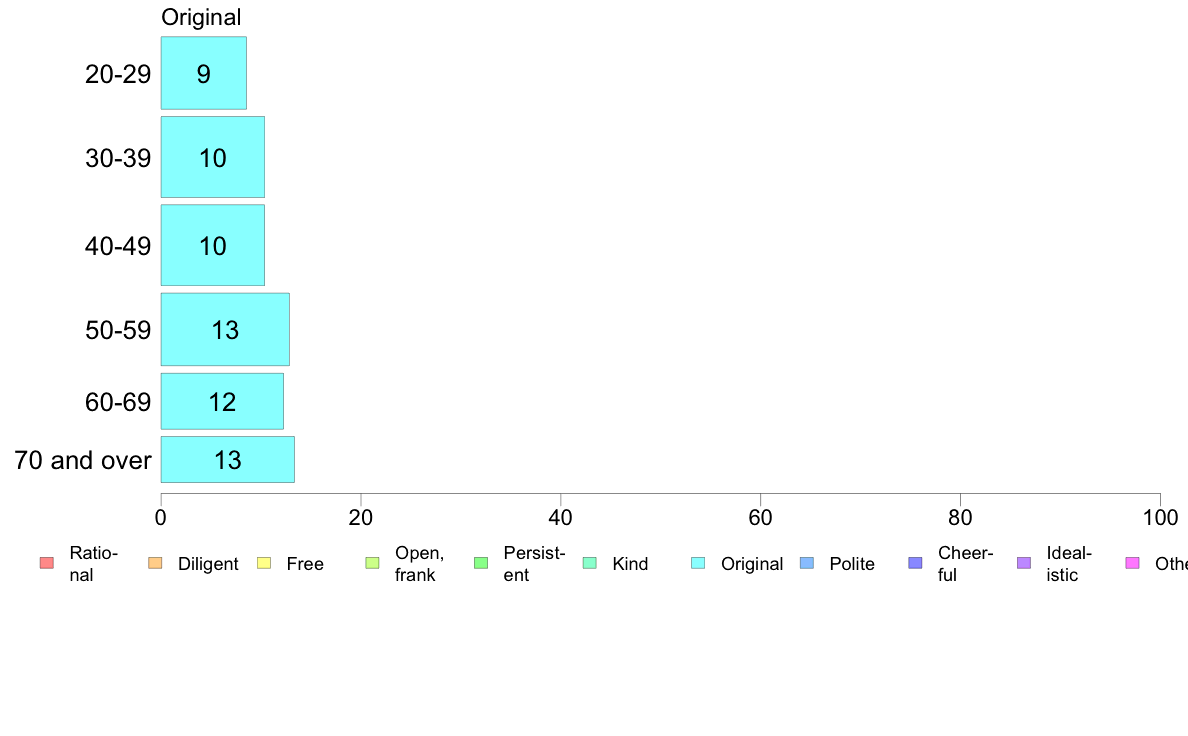1188x736 pixels.
Task: Click the Diligent legend color swatch
Action: tap(155, 563)
